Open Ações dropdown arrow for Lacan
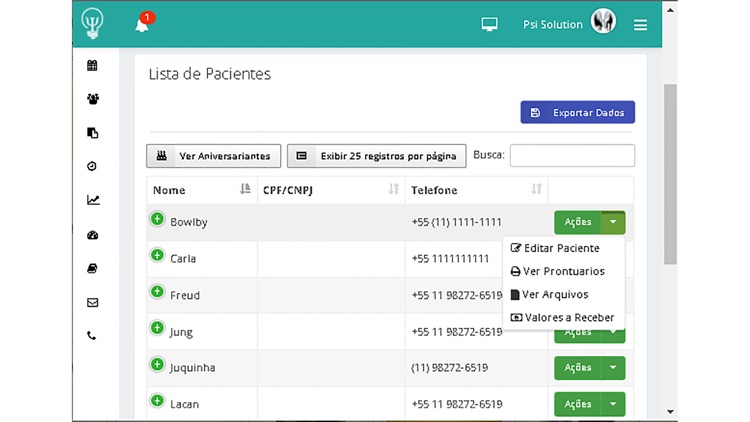750x422 pixels. point(613,404)
